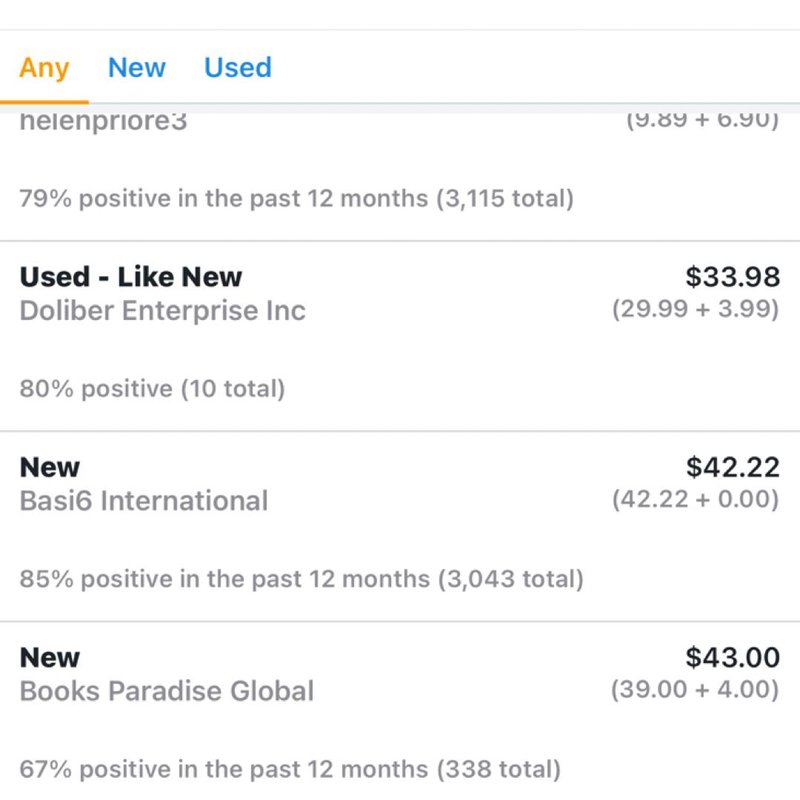Image resolution: width=800 pixels, height=800 pixels.
Task: Open the Used - Like New offer
Action: tap(131, 277)
